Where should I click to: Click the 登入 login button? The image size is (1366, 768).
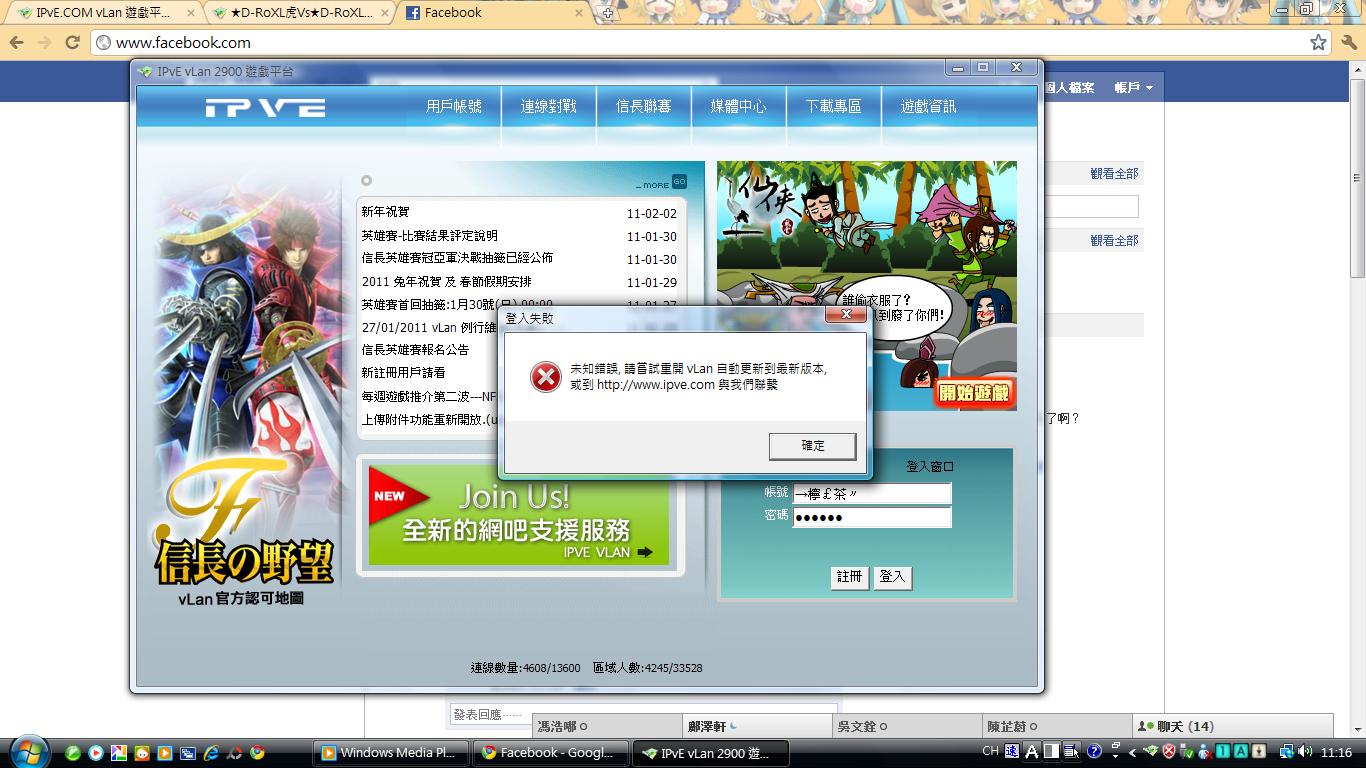pos(892,577)
